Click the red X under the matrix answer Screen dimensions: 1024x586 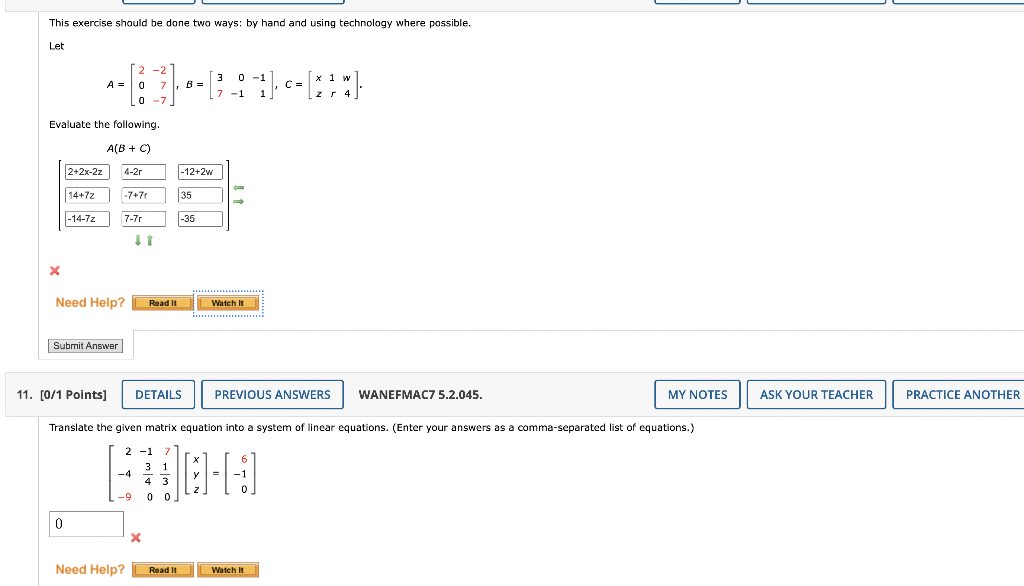55,270
